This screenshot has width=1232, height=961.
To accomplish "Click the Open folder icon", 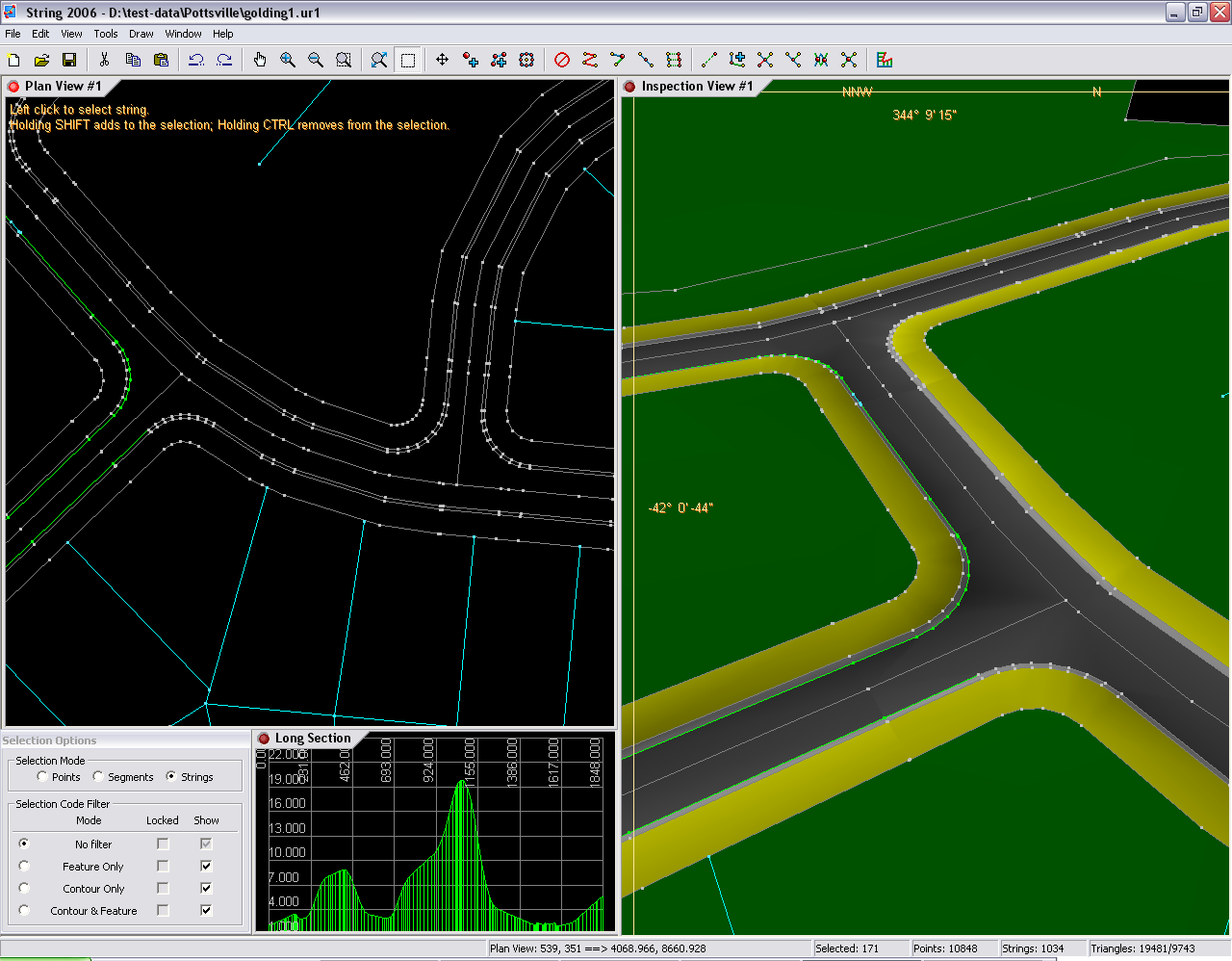I will (41, 60).
